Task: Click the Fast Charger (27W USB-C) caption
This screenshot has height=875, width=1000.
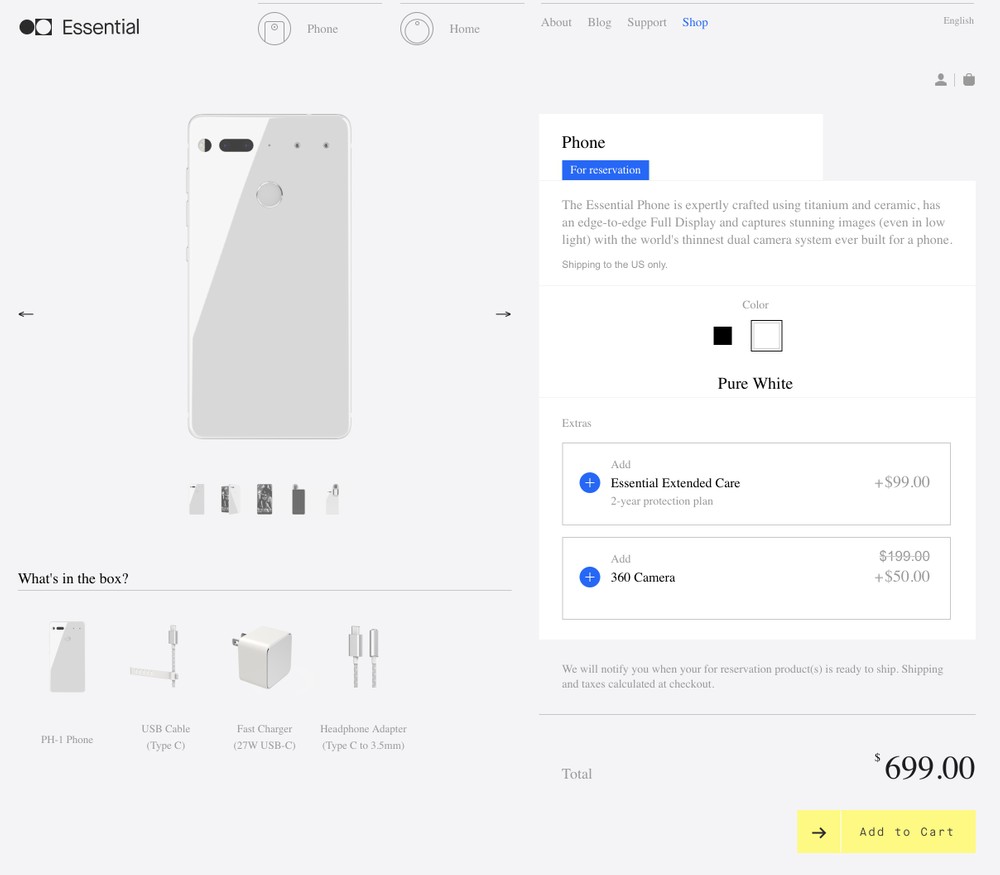Action: coord(265,737)
